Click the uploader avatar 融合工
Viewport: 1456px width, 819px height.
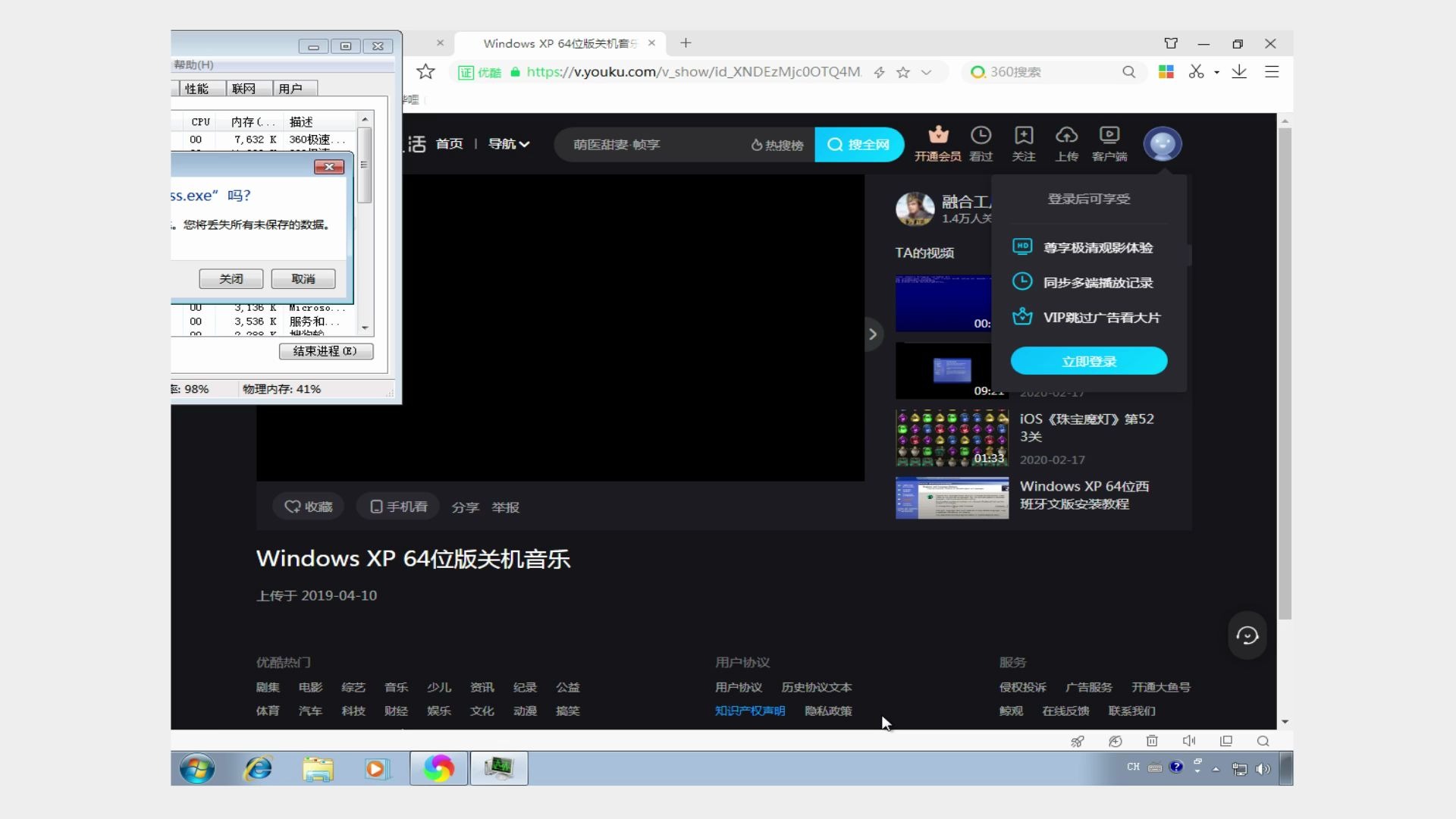point(915,209)
